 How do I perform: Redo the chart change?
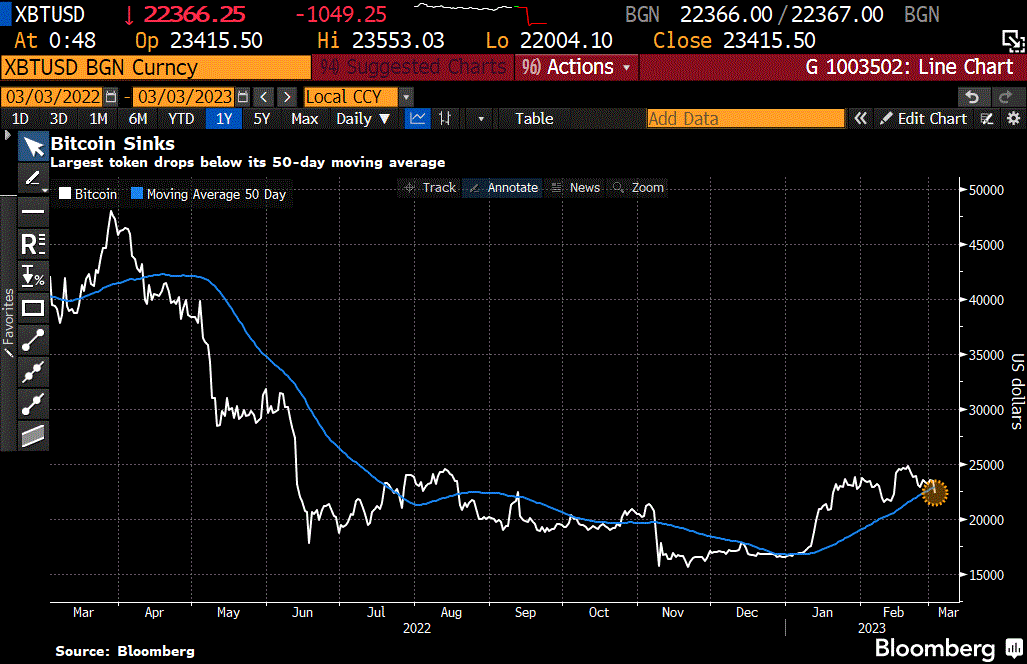(x=1005, y=97)
